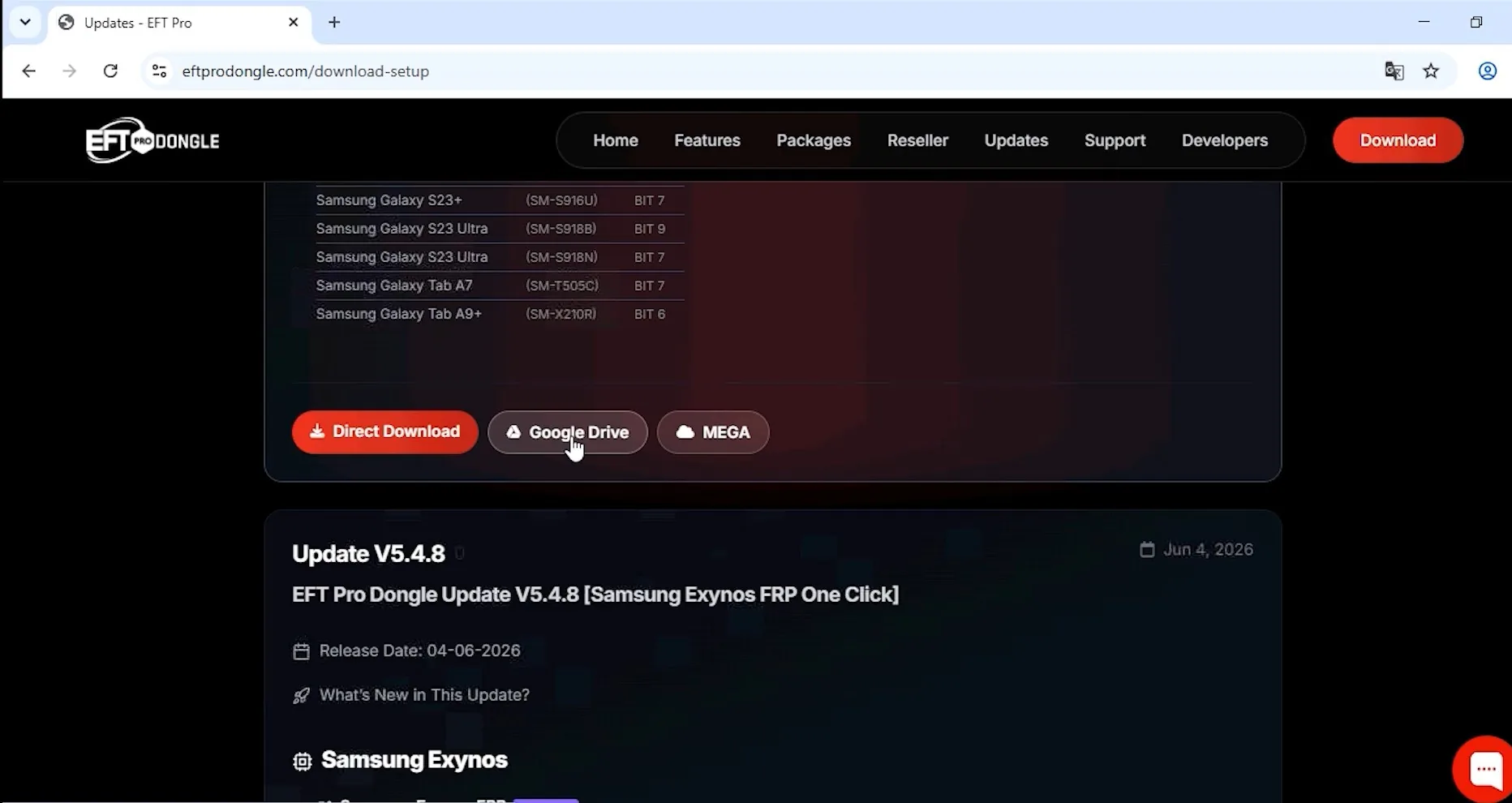
Task: Click the red Download button in header
Action: [x=1398, y=140]
